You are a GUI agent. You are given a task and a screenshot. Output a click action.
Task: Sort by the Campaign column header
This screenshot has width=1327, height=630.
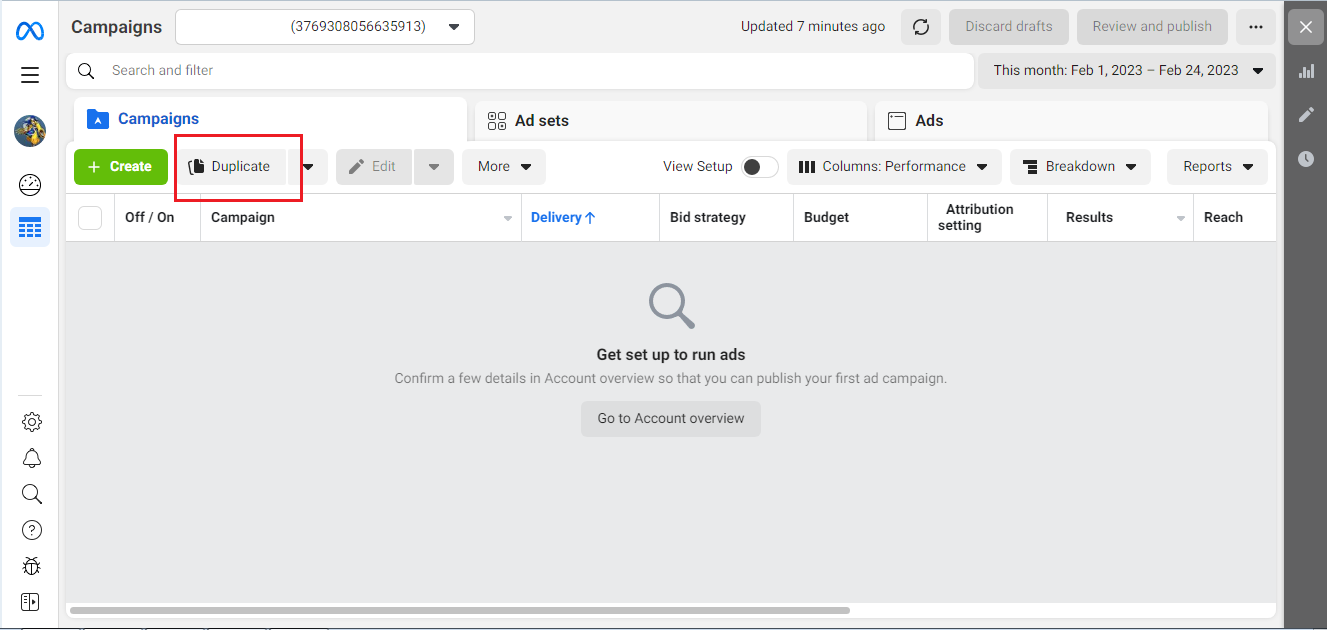click(361, 218)
